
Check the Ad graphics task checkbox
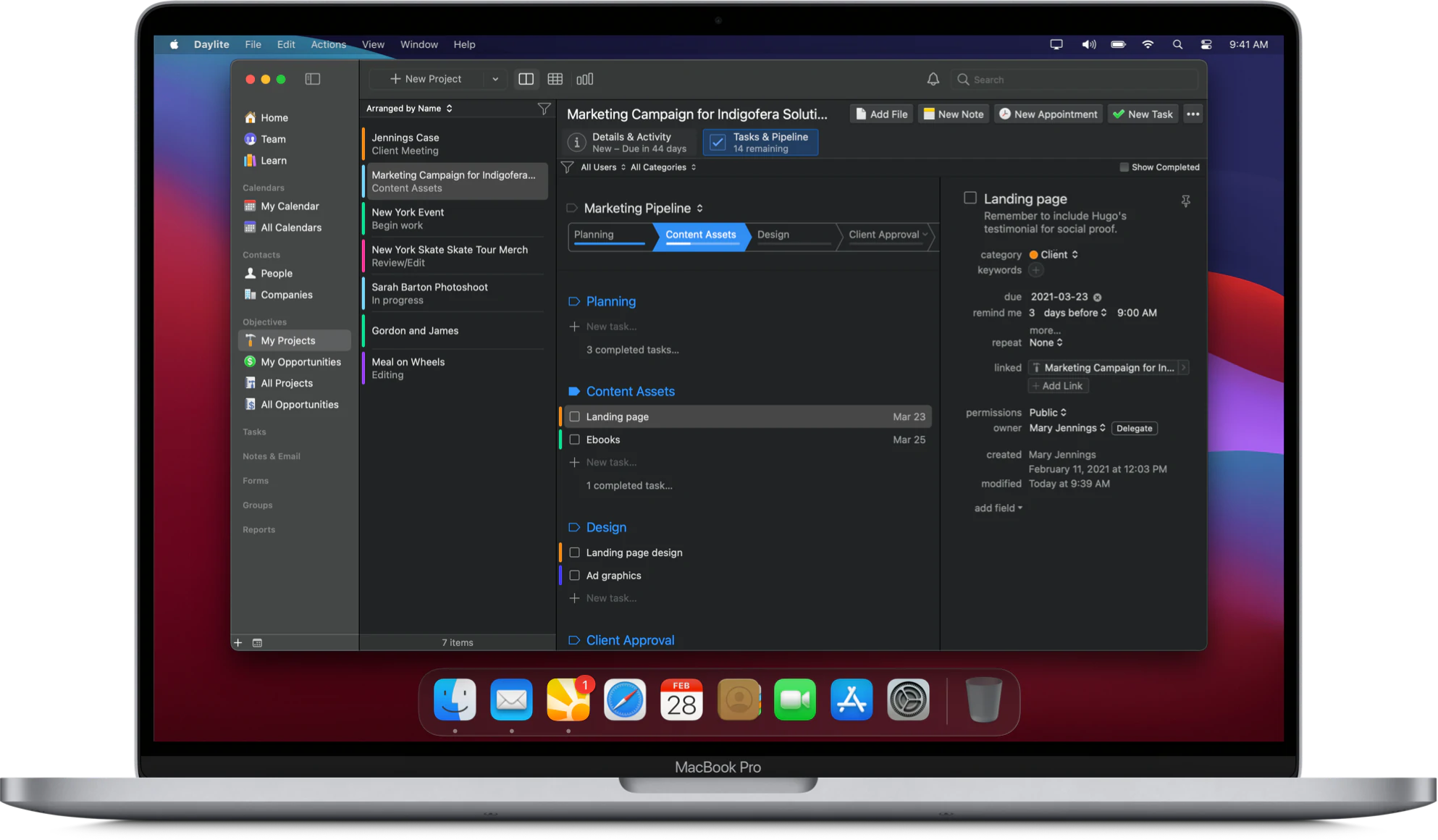point(574,576)
